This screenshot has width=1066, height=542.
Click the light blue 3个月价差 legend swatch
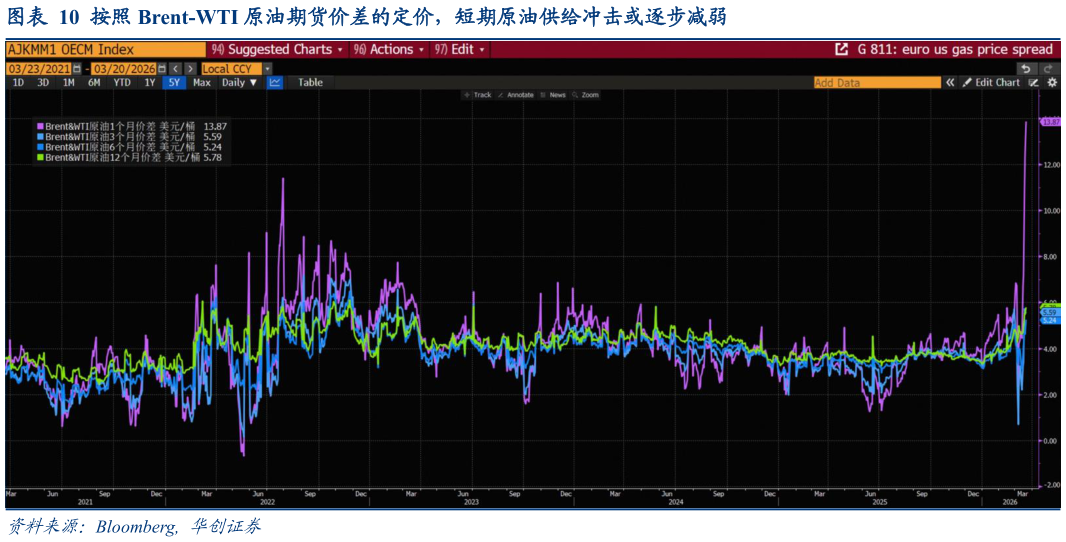point(40,136)
